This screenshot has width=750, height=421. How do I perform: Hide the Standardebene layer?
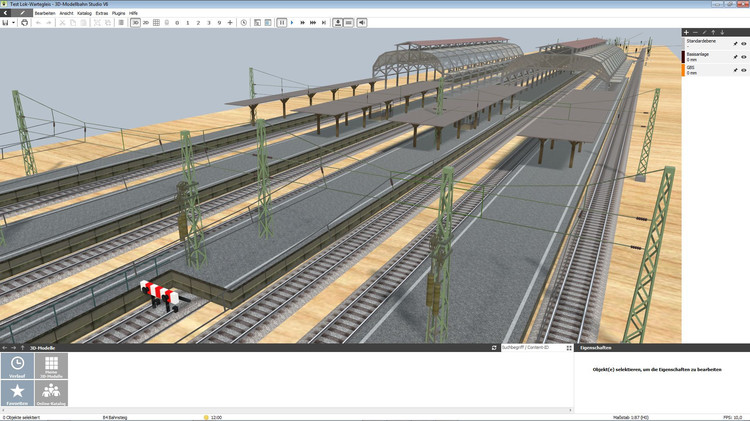744,44
